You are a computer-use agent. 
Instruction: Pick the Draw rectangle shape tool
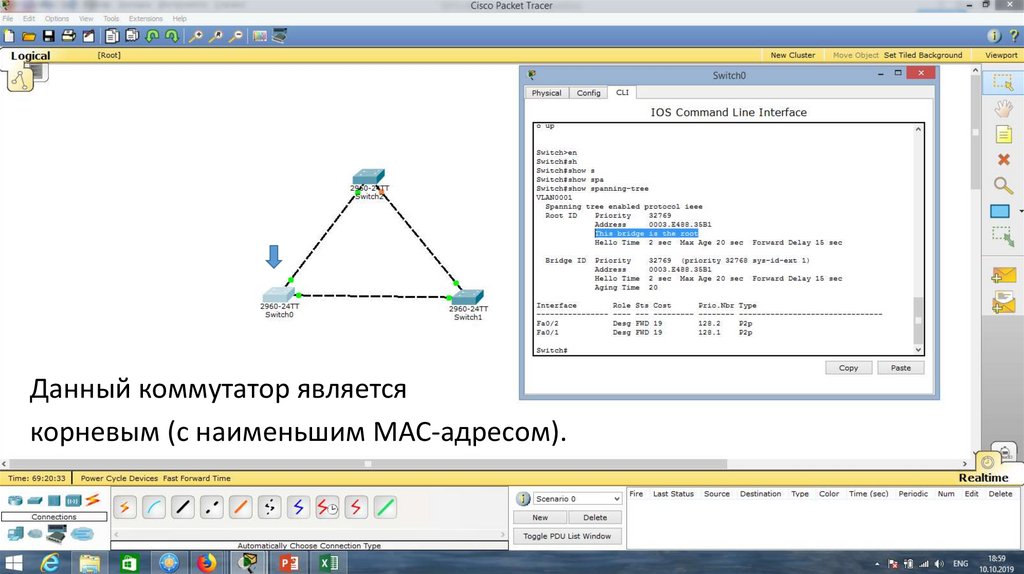click(1000, 212)
